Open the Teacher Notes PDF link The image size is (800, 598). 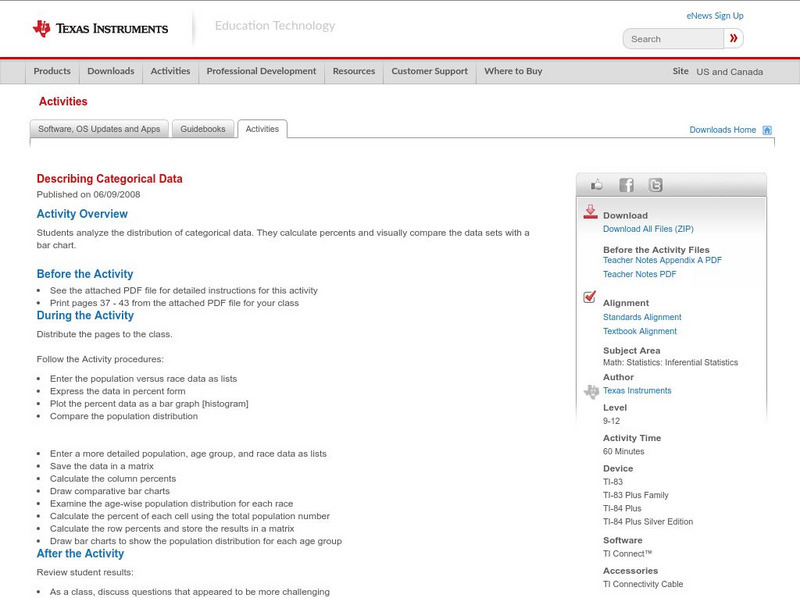[639, 275]
